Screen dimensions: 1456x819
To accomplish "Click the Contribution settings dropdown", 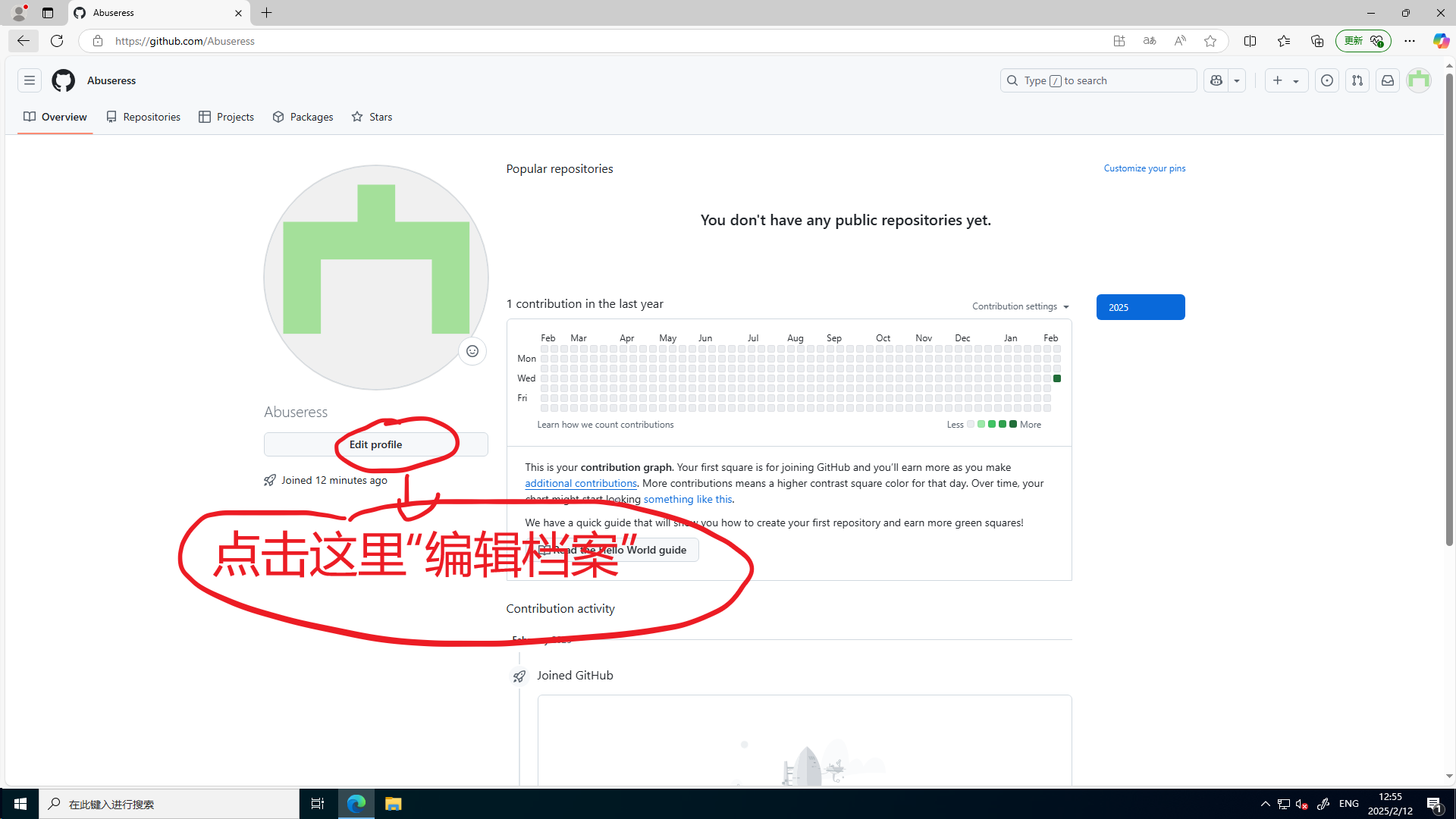I will (x=1020, y=306).
